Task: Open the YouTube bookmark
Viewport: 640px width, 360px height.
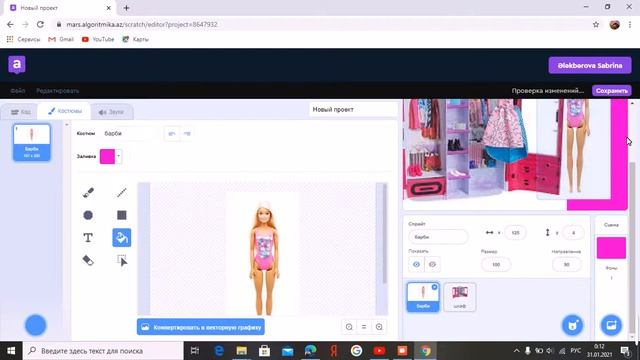Action: [98, 39]
